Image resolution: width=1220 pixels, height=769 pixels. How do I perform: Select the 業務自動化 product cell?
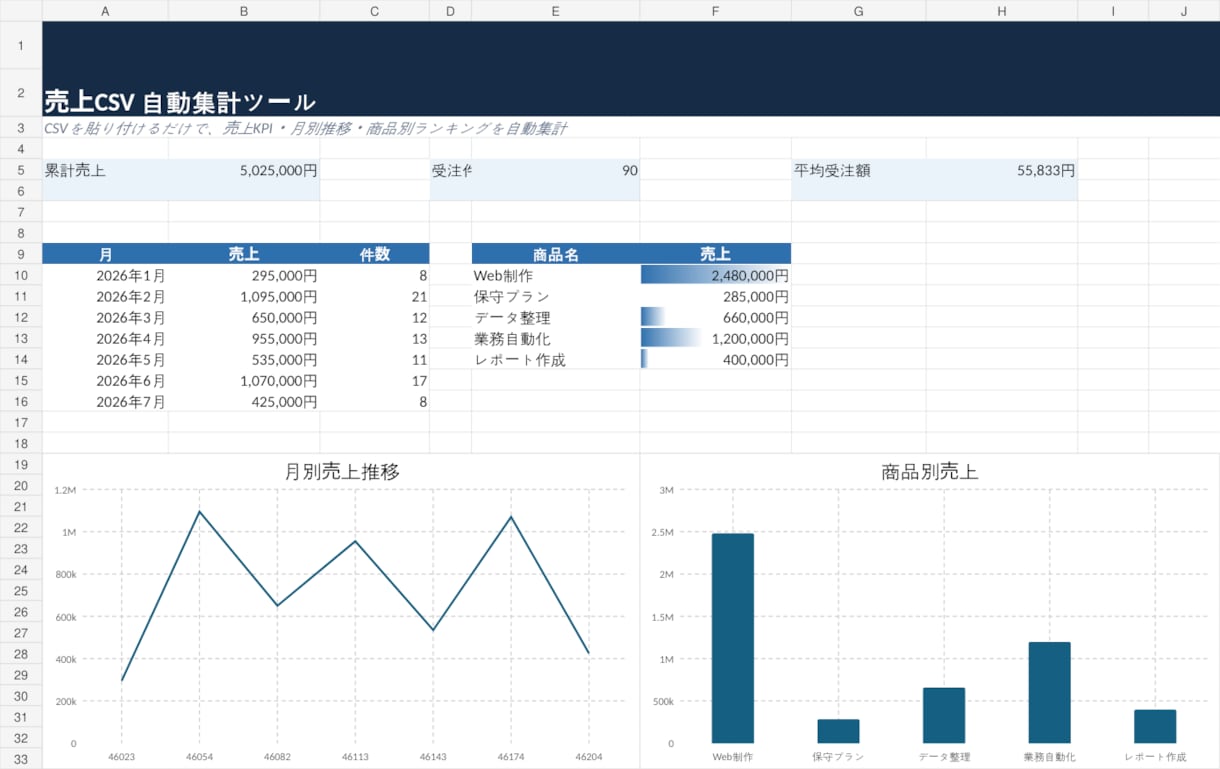[555, 338]
